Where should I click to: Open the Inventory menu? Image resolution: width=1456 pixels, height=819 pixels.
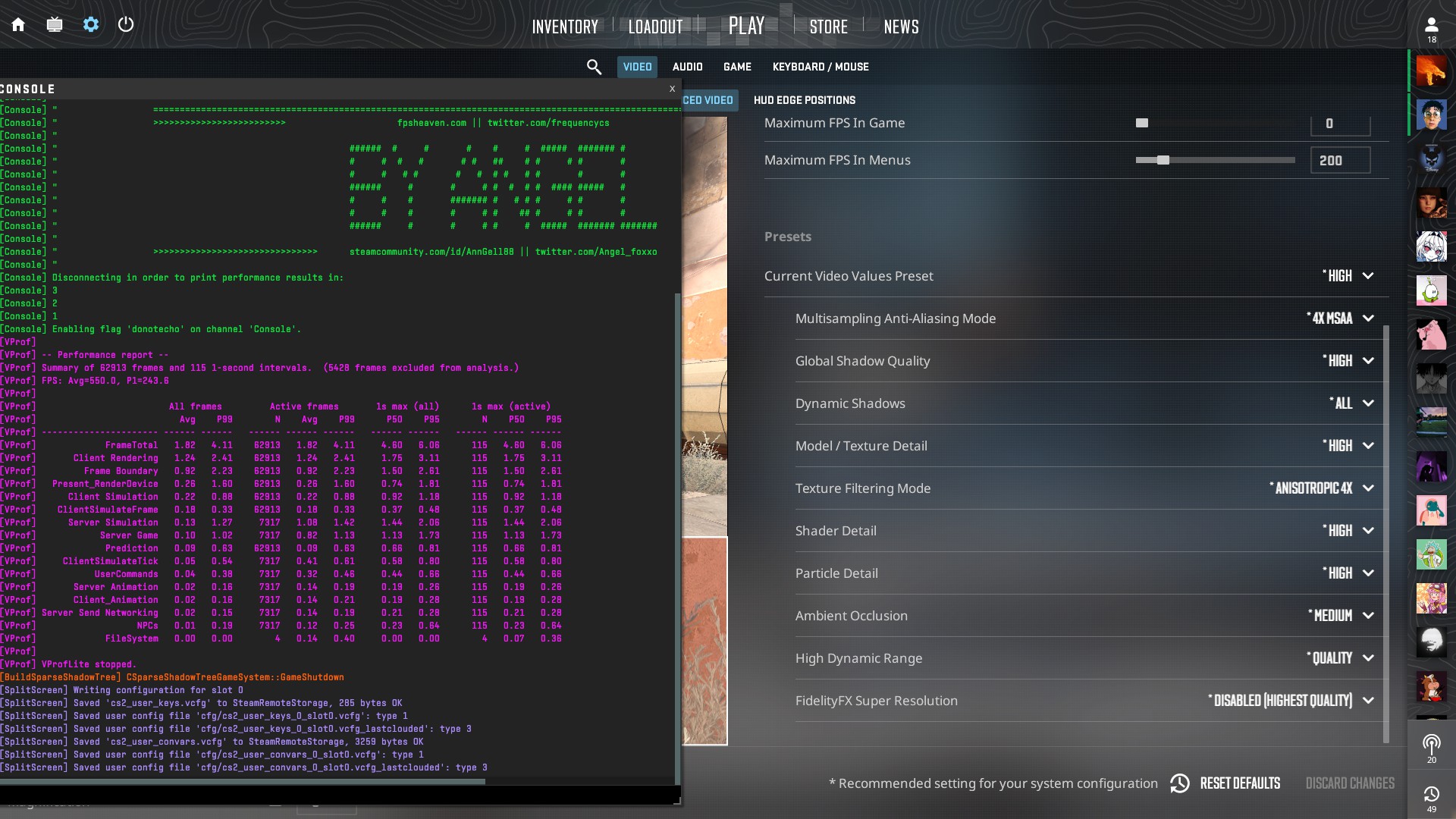pyautogui.click(x=565, y=27)
